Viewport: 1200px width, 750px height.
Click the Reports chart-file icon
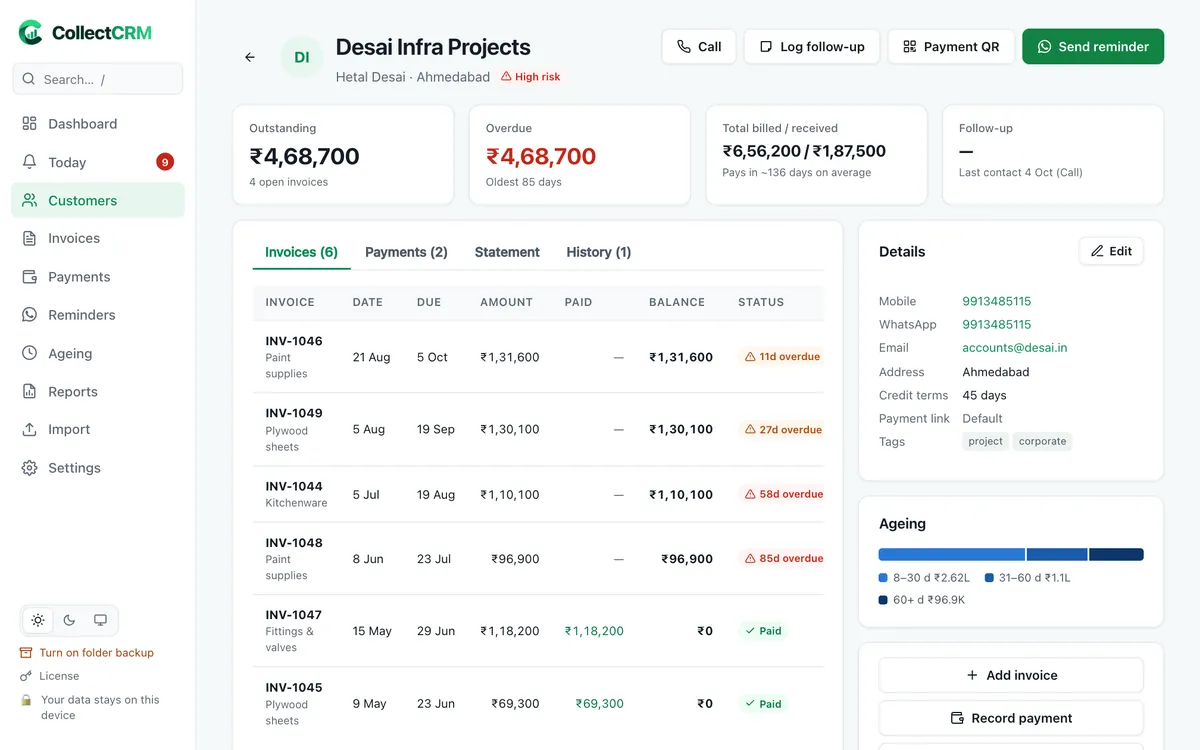click(29, 392)
